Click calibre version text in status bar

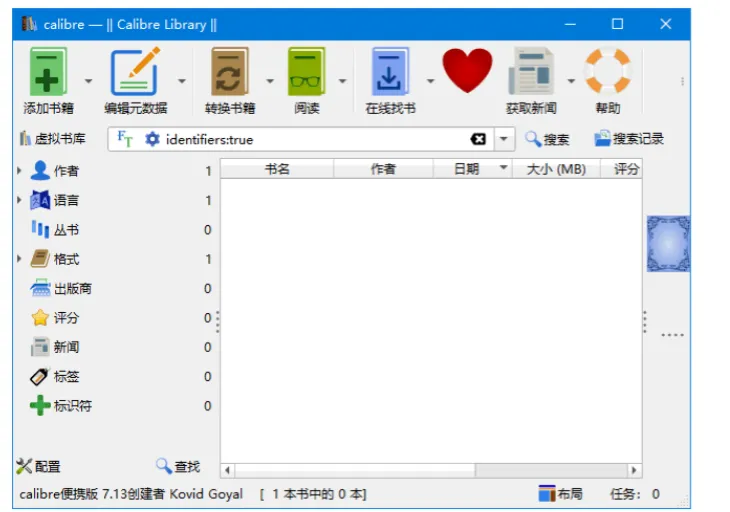(131, 494)
